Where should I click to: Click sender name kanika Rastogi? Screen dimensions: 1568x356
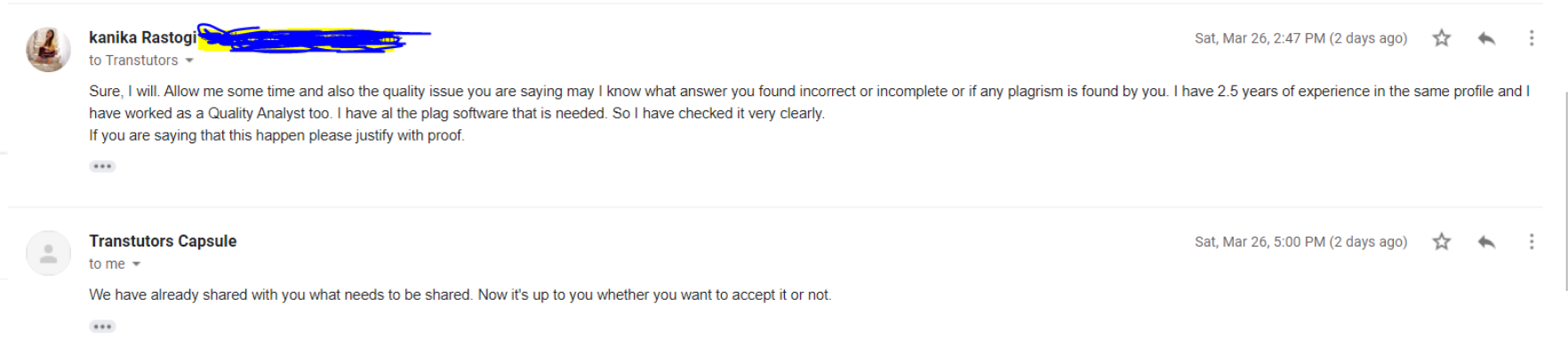[x=142, y=37]
